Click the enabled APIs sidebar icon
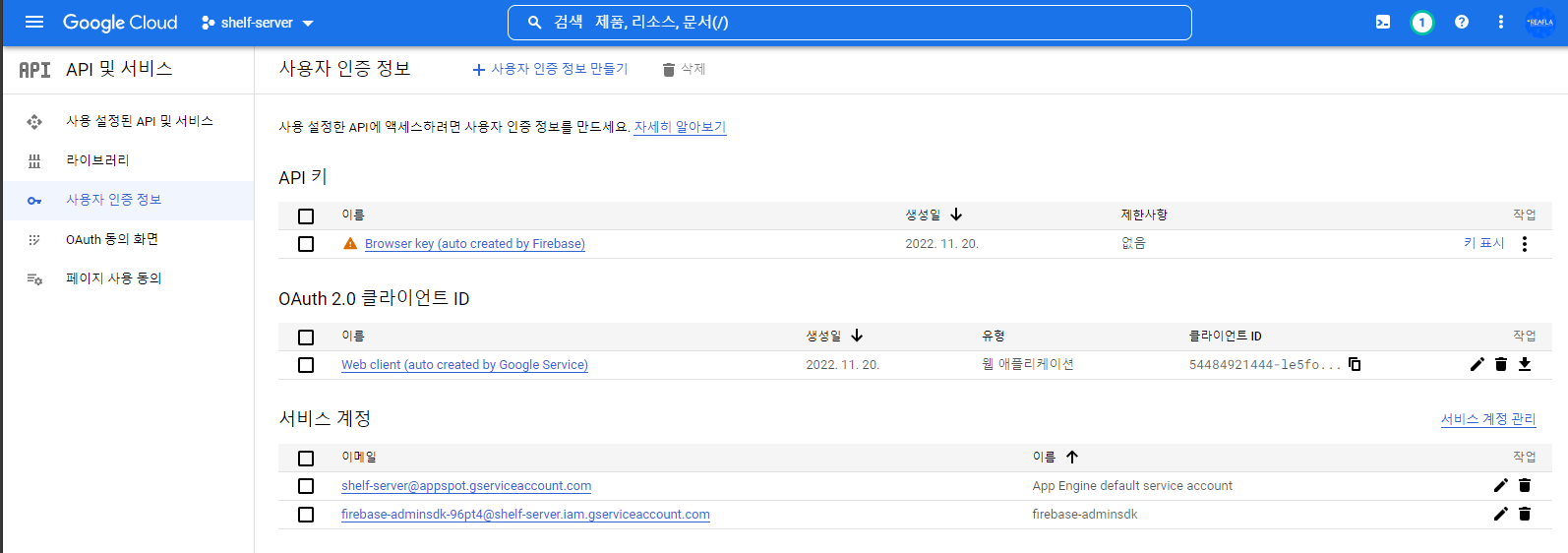Screen dimensions: 1568x553 34,122
